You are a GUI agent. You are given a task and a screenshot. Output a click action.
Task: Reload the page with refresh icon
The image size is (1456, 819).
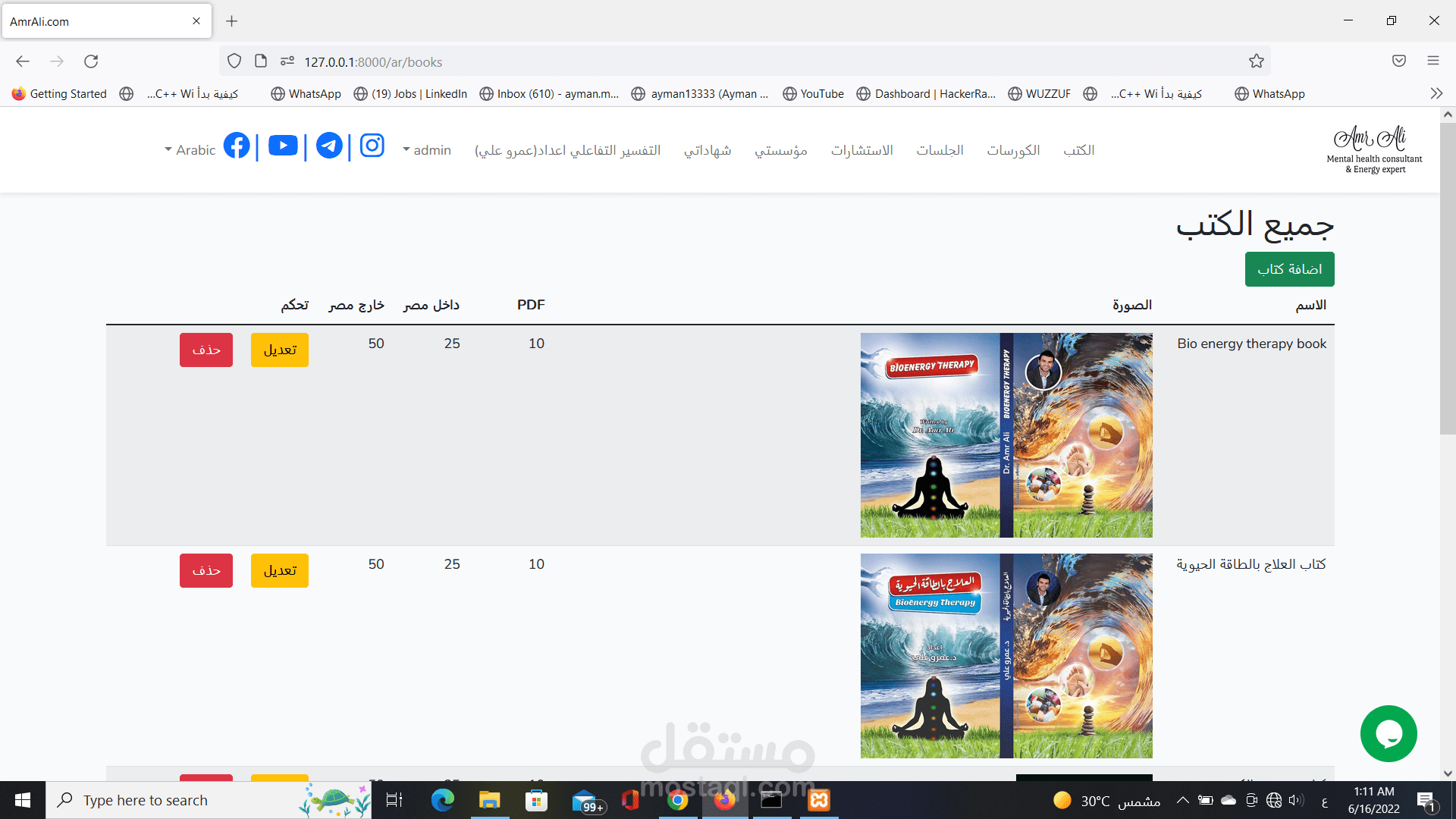91,61
